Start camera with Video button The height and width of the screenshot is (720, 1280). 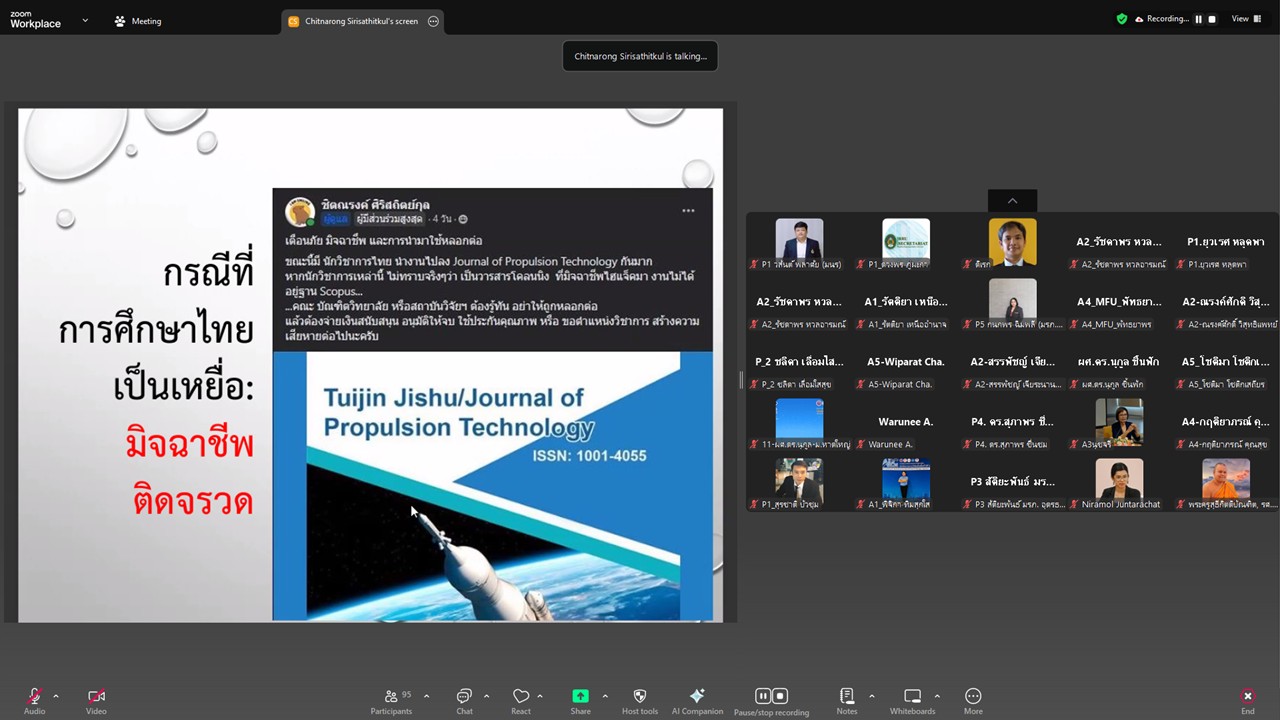tap(96, 700)
